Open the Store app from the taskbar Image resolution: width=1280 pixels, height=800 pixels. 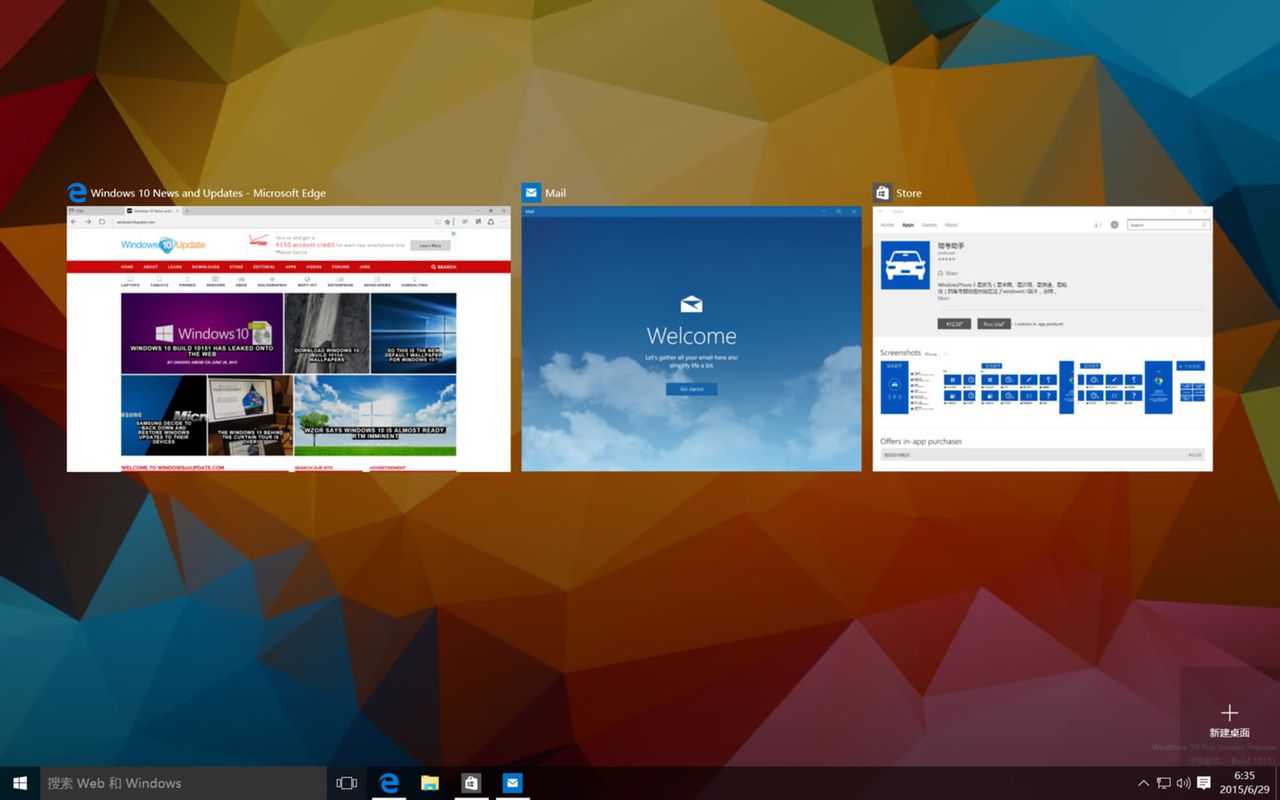(471, 783)
